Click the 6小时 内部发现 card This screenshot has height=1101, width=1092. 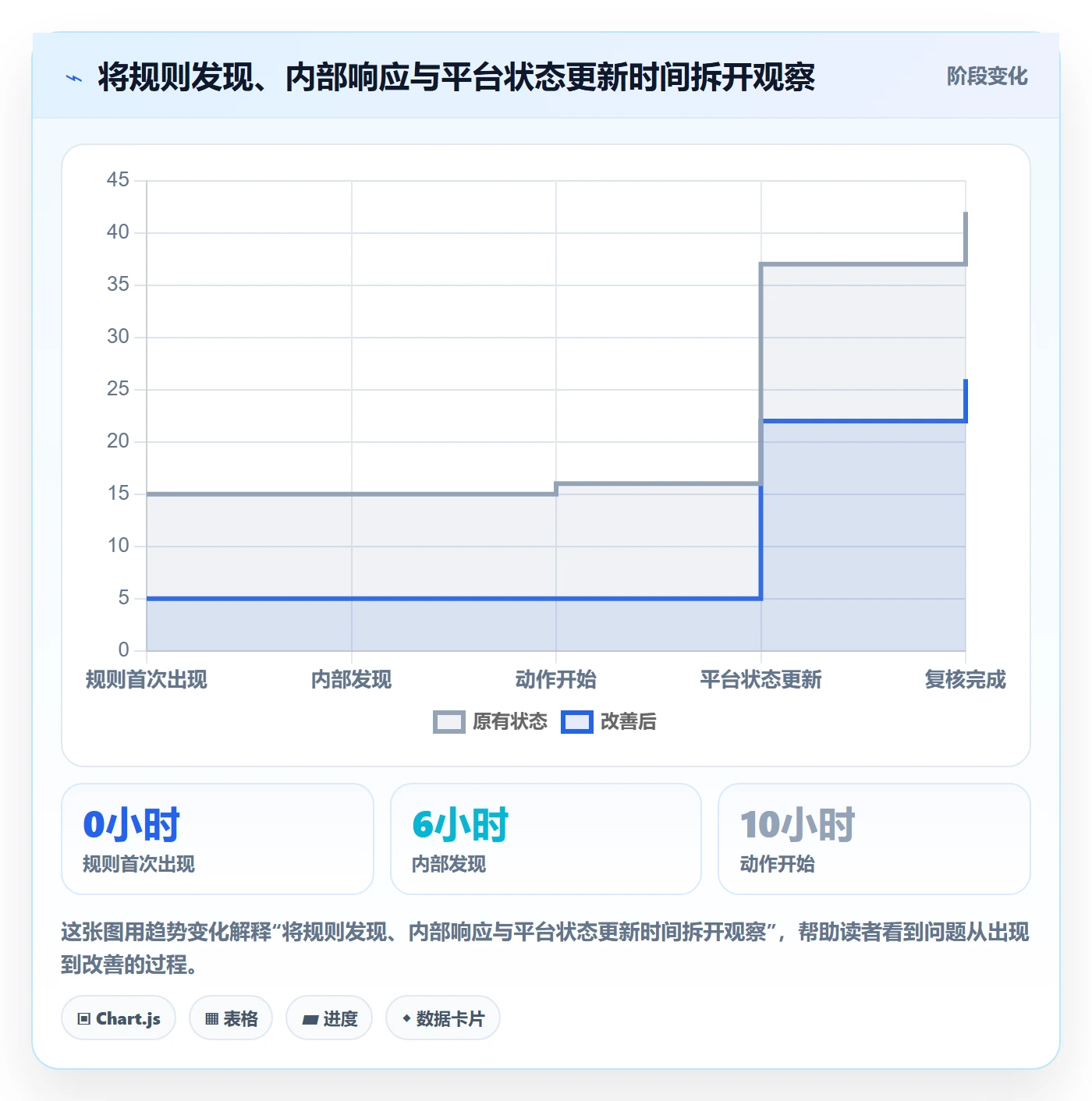546,839
